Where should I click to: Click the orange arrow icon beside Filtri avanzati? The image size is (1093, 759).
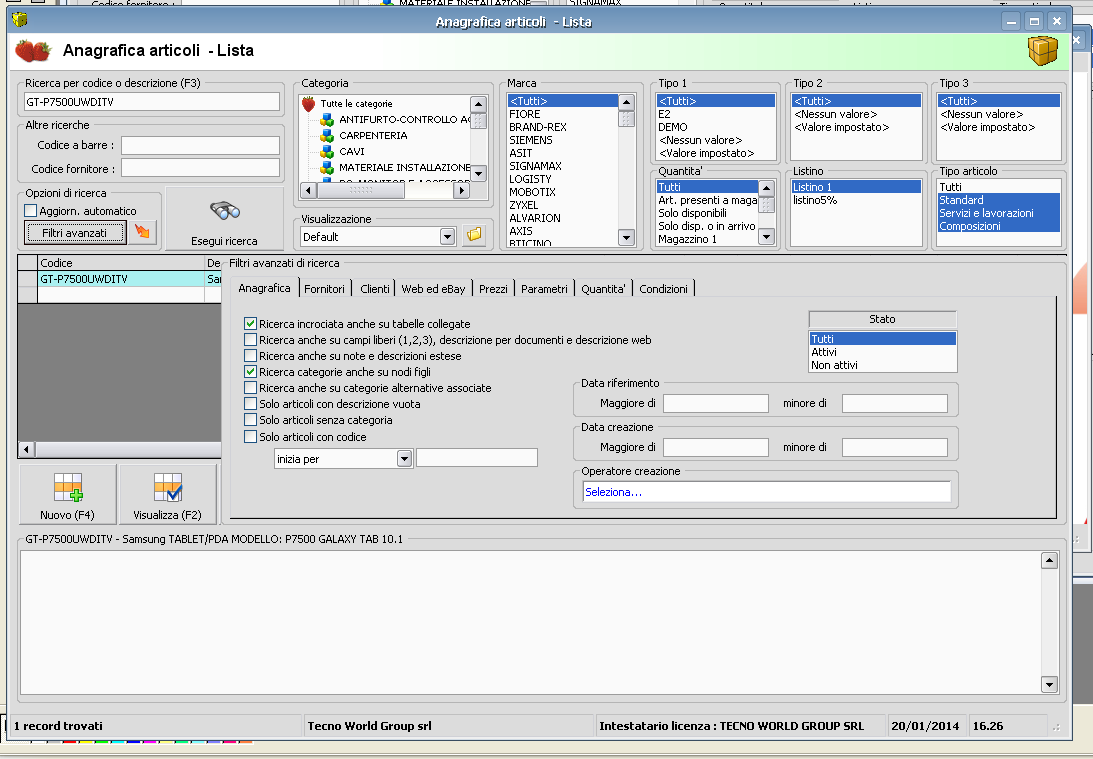point(144,232)
